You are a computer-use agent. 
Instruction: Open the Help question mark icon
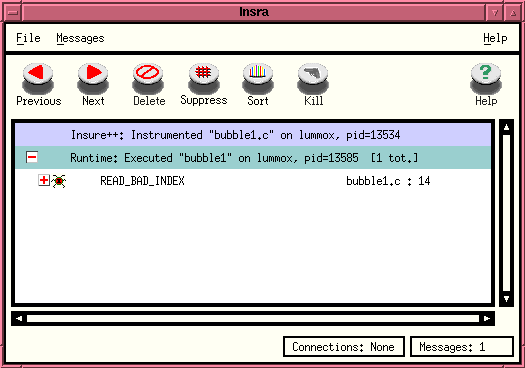(485, 78)
